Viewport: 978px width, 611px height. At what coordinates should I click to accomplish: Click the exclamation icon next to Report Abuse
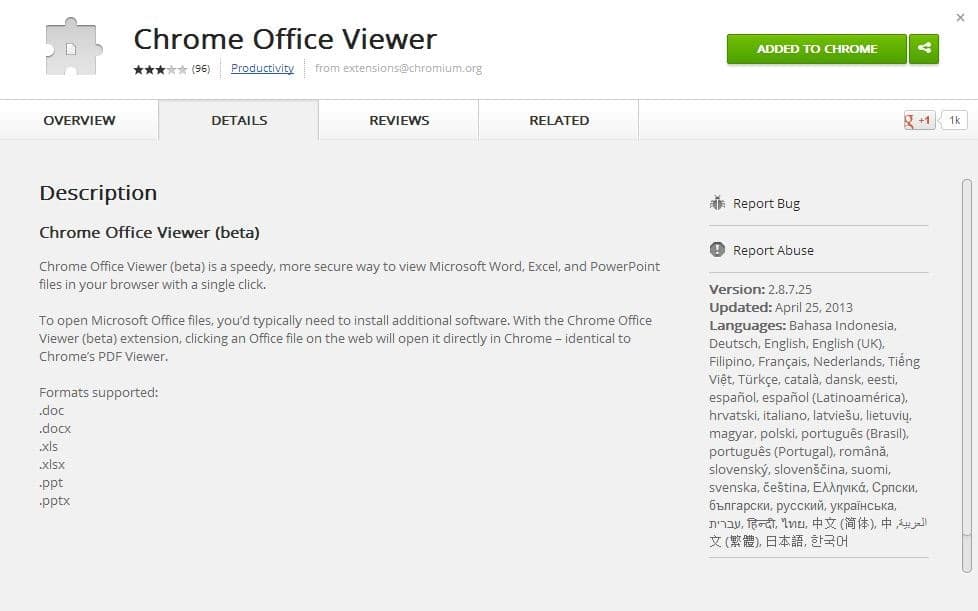tap(716, 250)
